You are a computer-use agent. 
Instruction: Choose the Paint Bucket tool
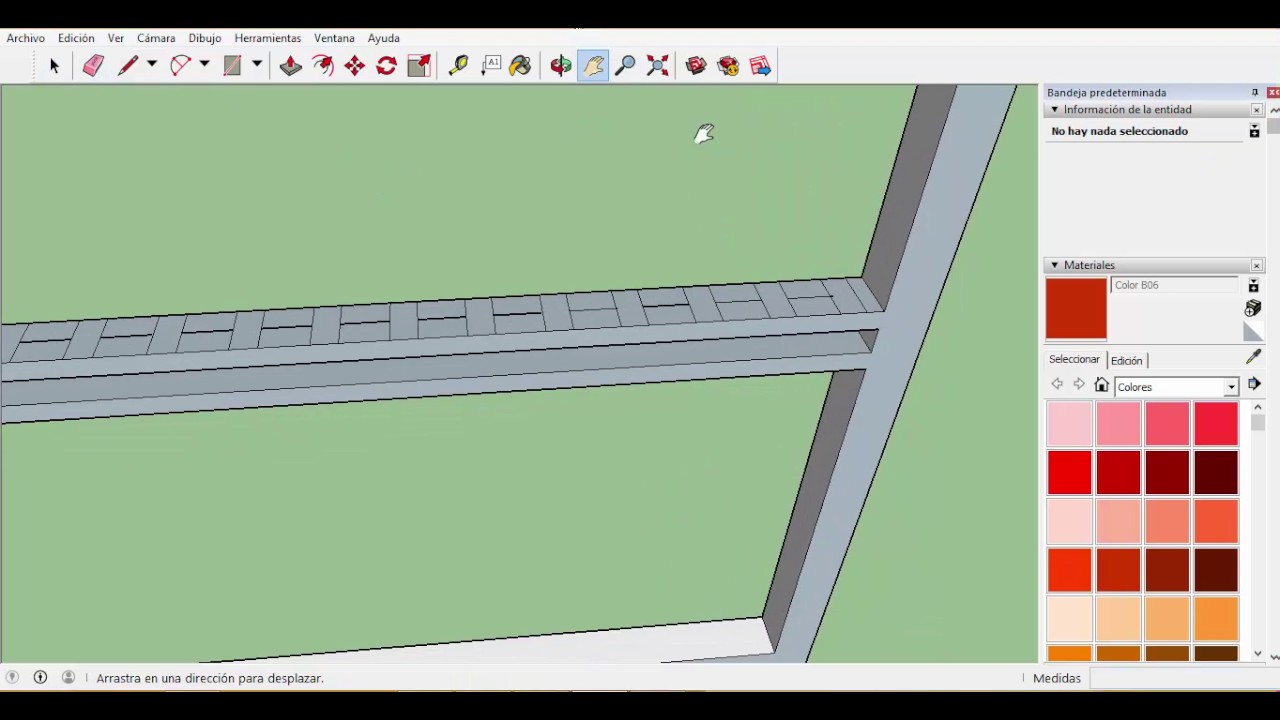point(520,66)
